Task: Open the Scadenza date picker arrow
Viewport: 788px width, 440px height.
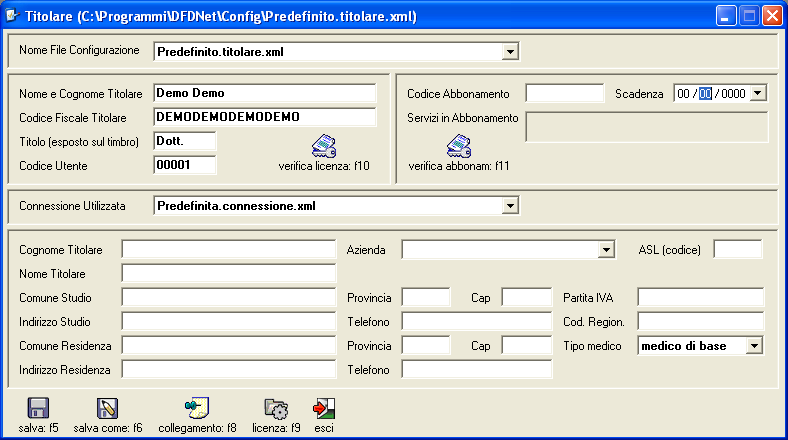Action: click(x=757, y=93)
